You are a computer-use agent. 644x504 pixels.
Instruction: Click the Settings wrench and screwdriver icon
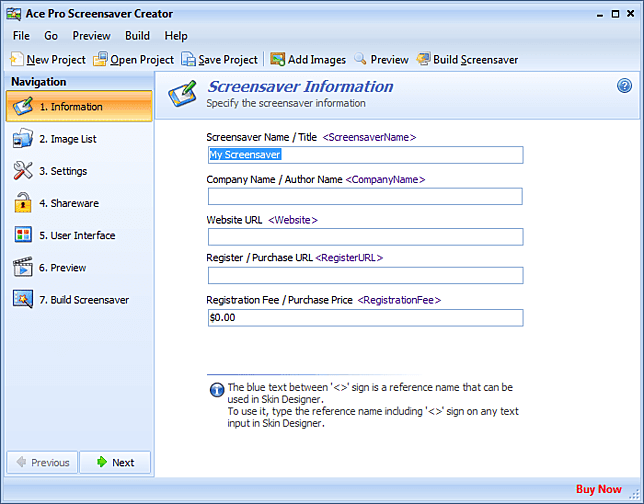(x=23, y=170)
